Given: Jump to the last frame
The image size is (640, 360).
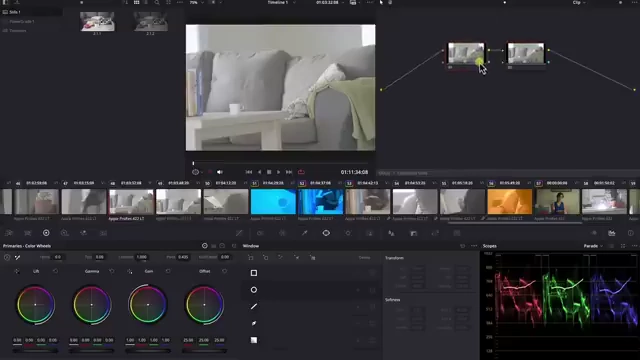Looking at the screenshot, I should pos(289,172).
